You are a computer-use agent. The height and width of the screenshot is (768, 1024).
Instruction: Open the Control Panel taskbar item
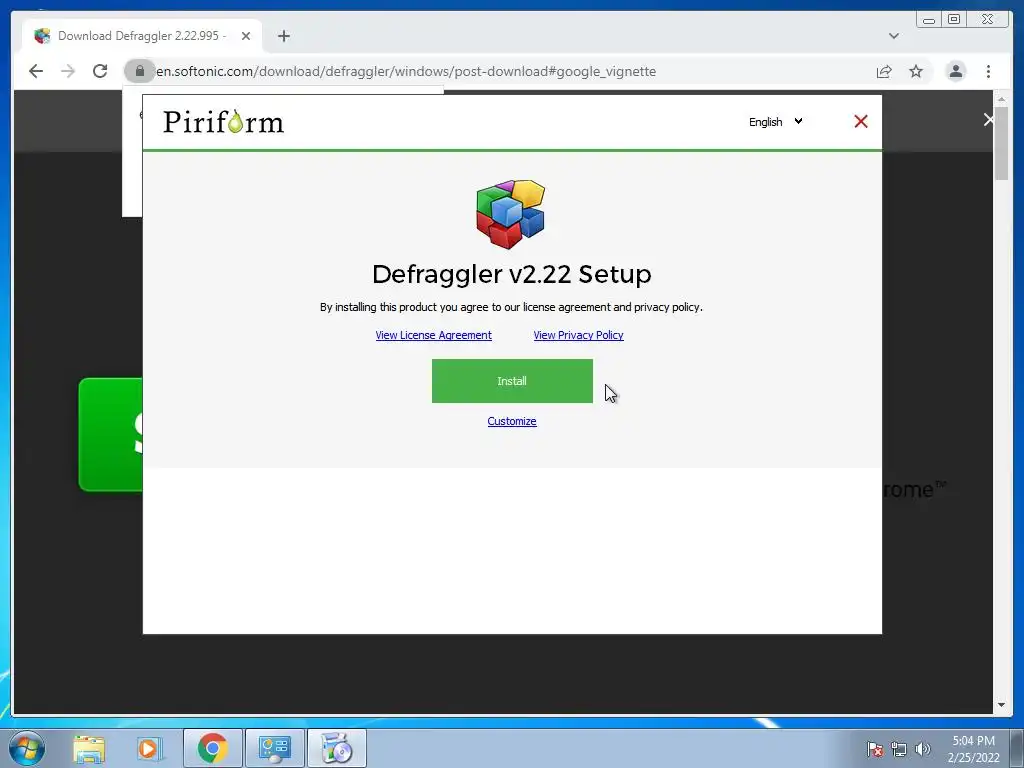point(274,748)
